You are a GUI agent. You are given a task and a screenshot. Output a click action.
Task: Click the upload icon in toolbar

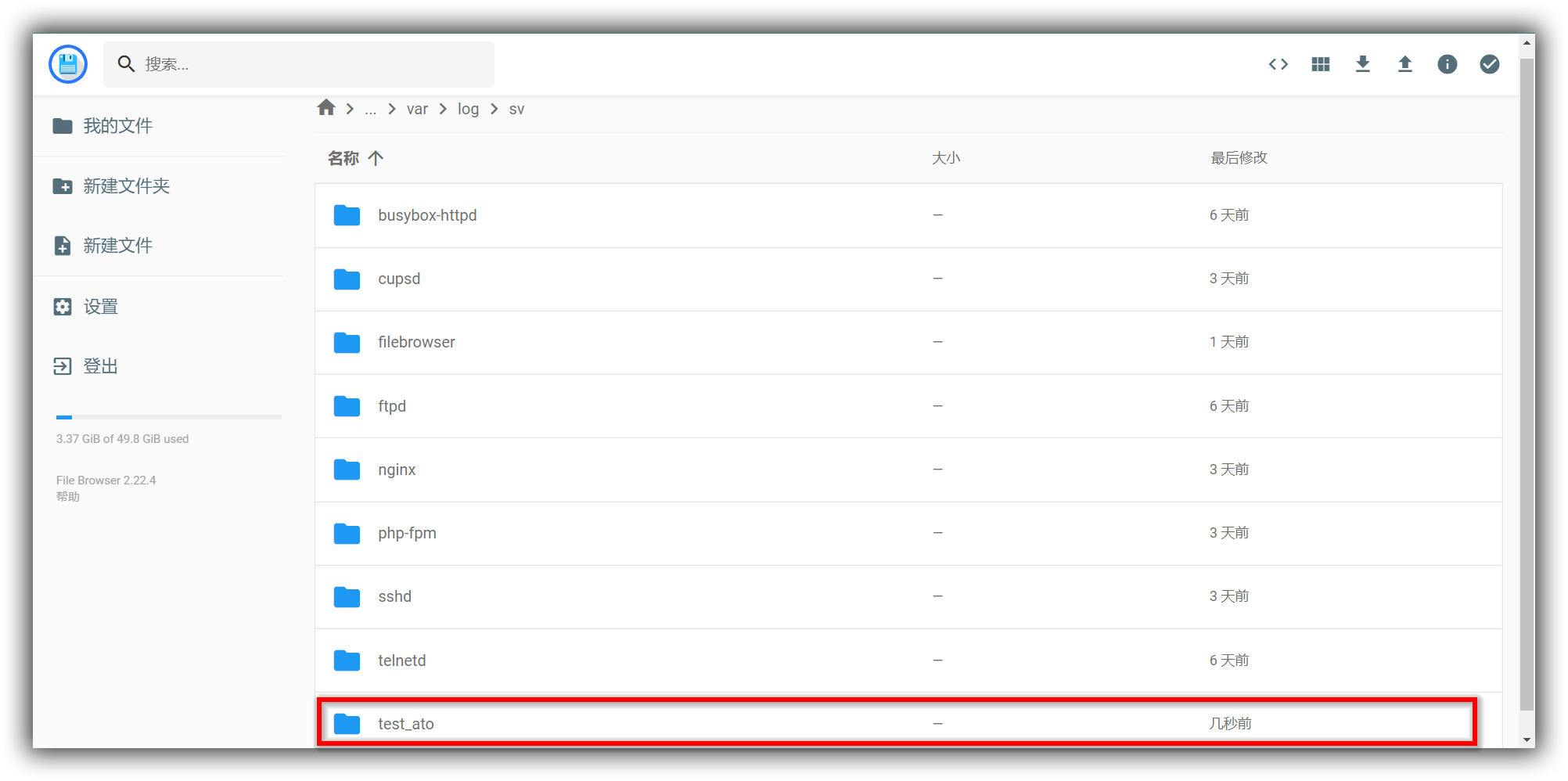(x=1405, y=64)
